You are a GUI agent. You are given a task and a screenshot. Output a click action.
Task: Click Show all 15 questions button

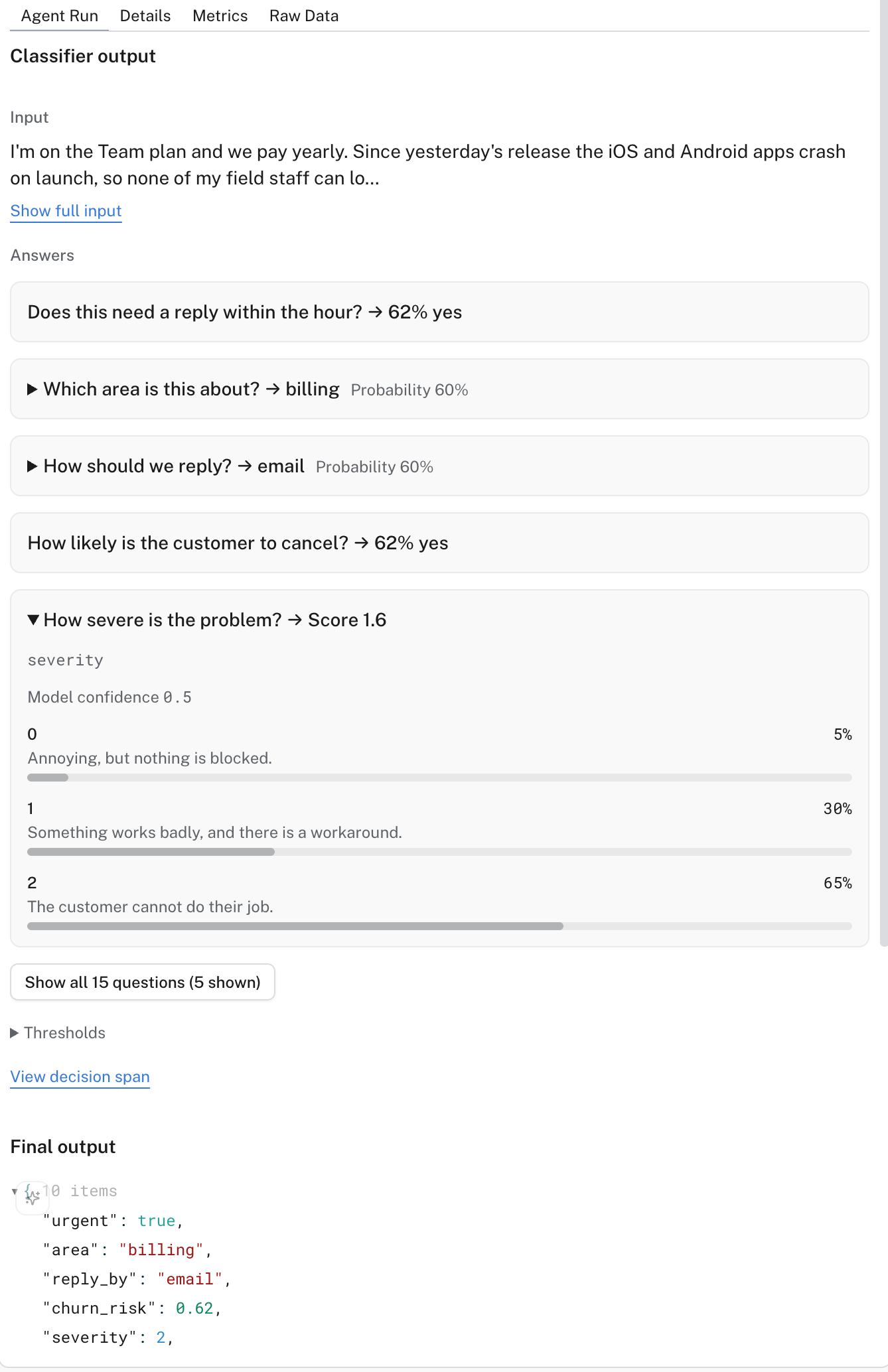click(143, 982)
